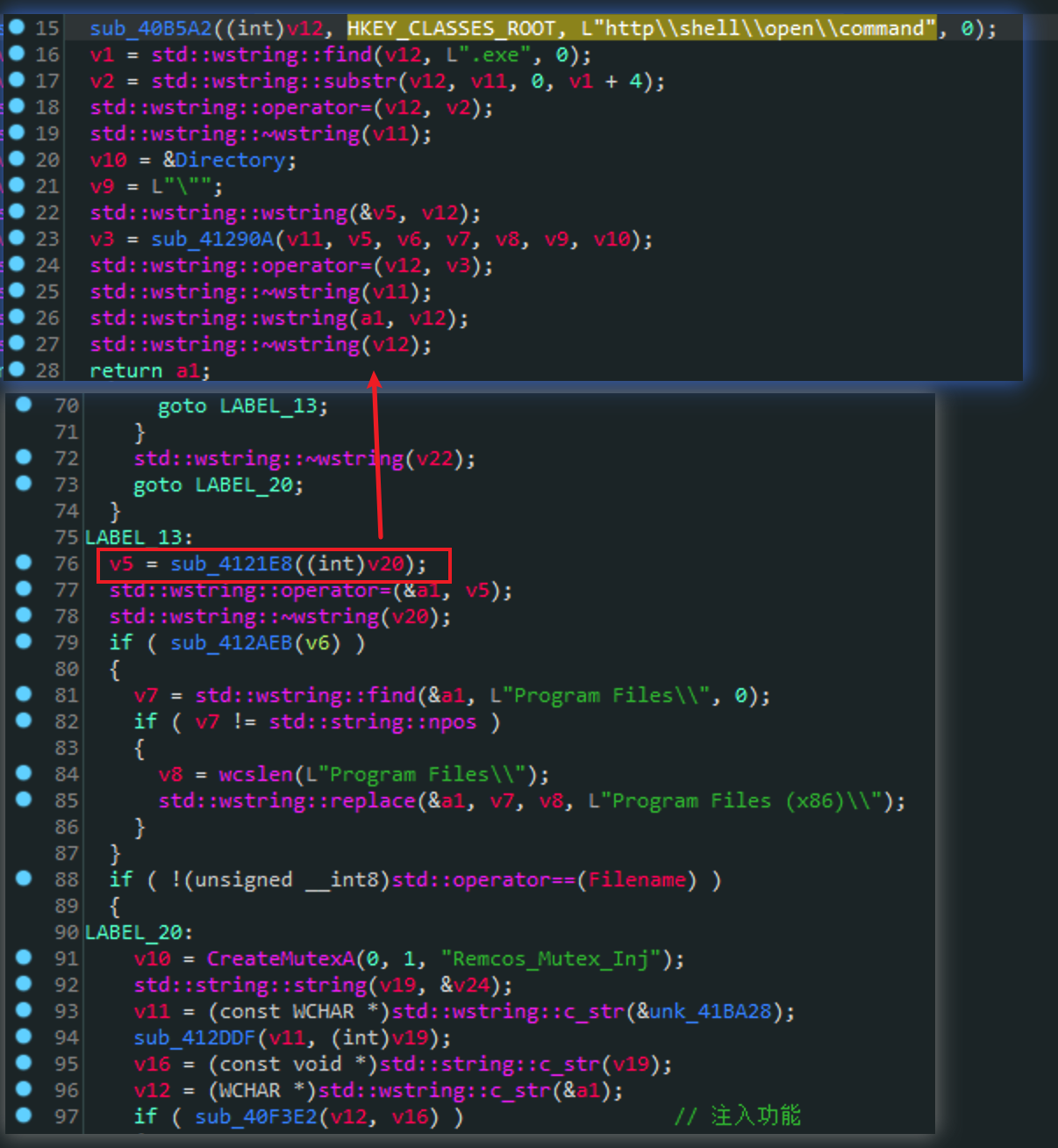Select variable v10 on line 91

(x=152, y=959)
